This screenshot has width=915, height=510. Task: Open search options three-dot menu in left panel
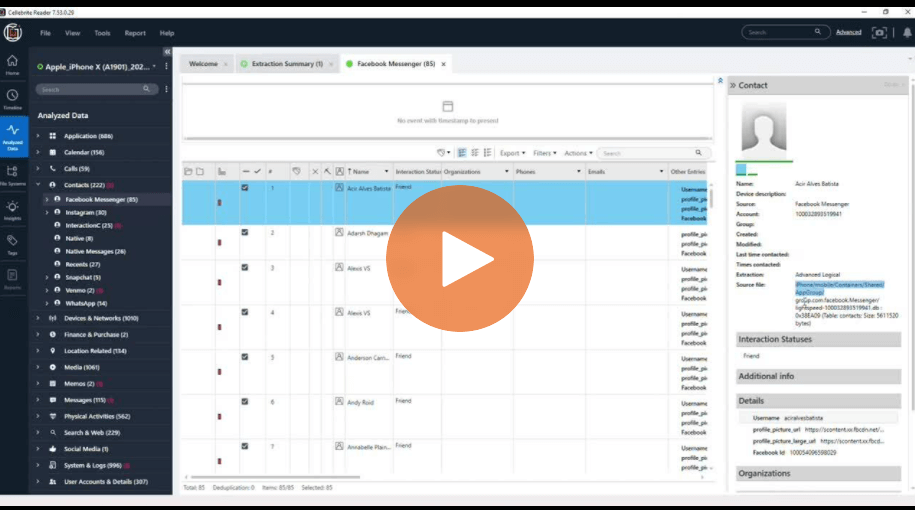pyautogui.click(x=166, y=89)
